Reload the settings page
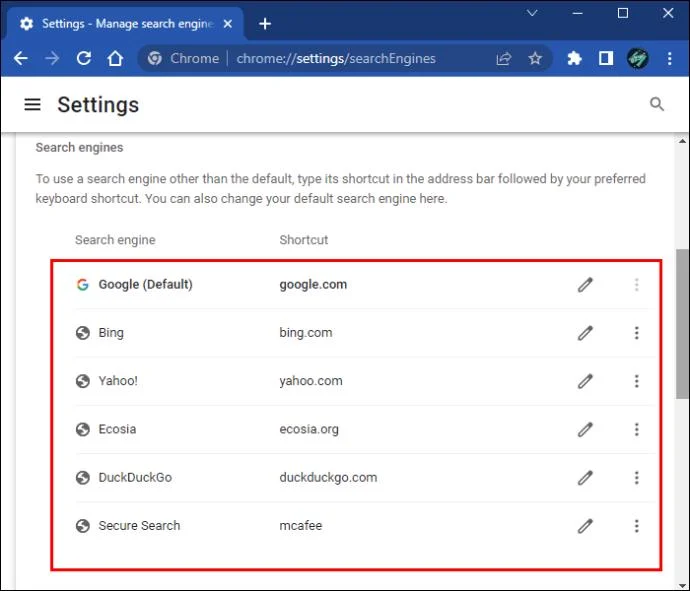The height and width of the screenshot is (591, 690). pyautogui.click(x=84, y=59)
